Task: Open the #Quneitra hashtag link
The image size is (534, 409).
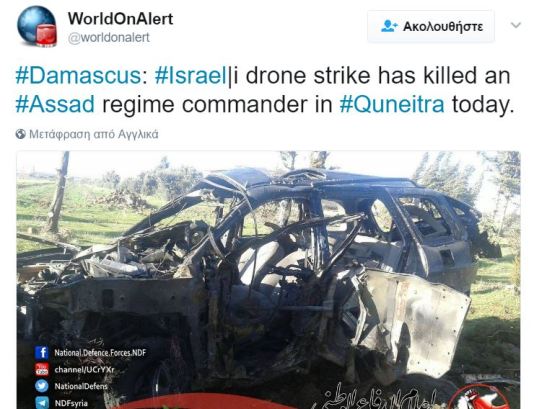Action: pos(392,104)
